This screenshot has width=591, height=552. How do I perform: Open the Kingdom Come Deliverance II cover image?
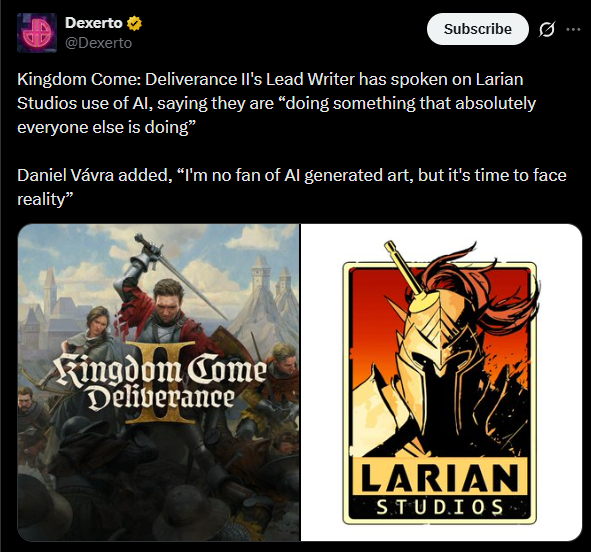pos(159,382)
